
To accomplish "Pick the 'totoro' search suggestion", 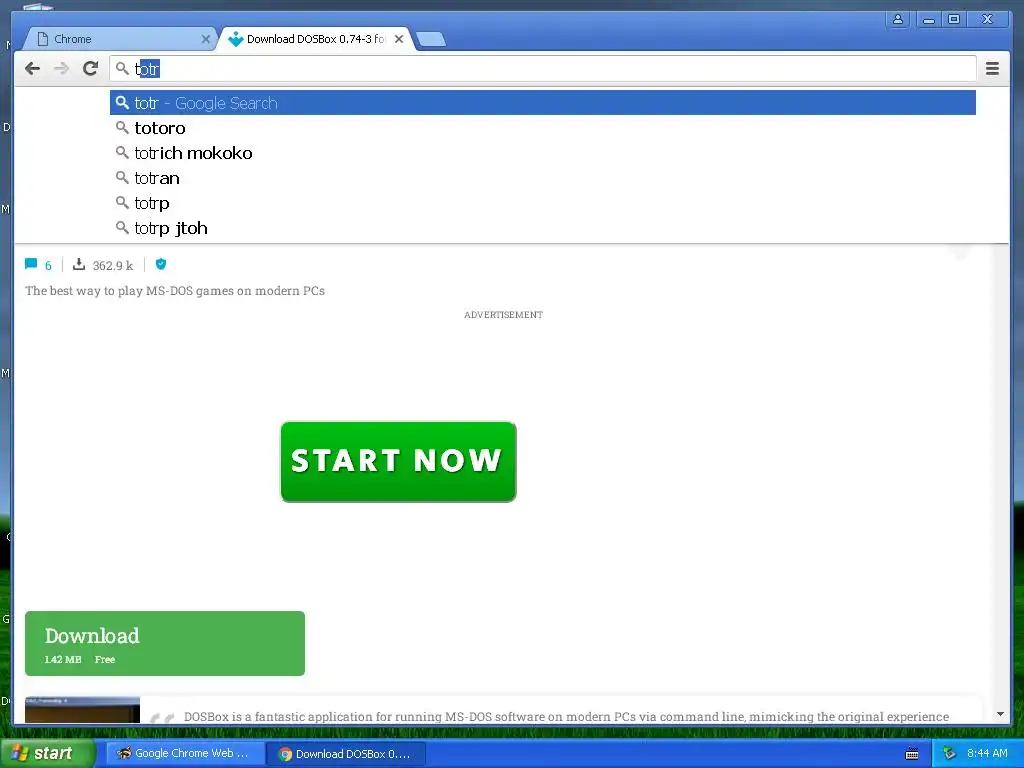I will [x=543, y=128].
